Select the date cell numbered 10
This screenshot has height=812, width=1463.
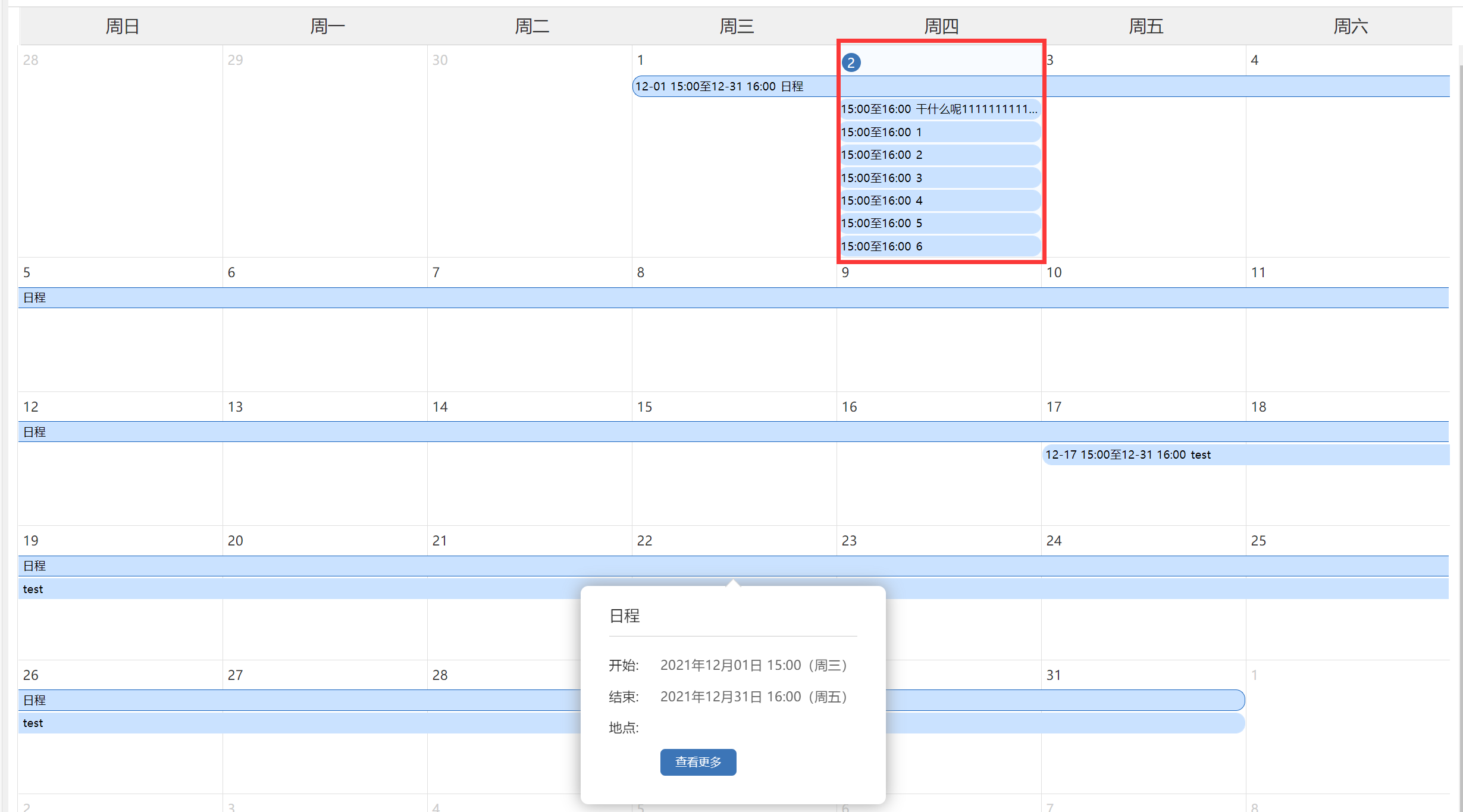1054,272
